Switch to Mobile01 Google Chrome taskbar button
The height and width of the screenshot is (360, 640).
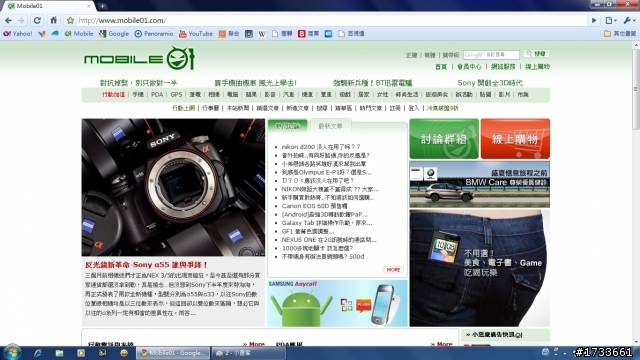[x=173, y=353]
